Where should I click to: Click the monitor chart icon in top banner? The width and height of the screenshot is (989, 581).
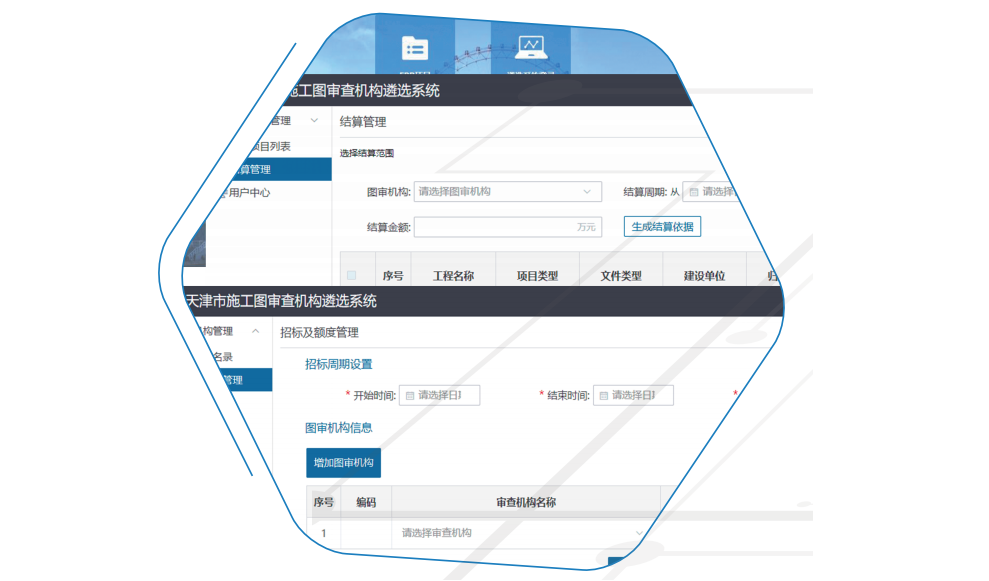coord(530,47)
